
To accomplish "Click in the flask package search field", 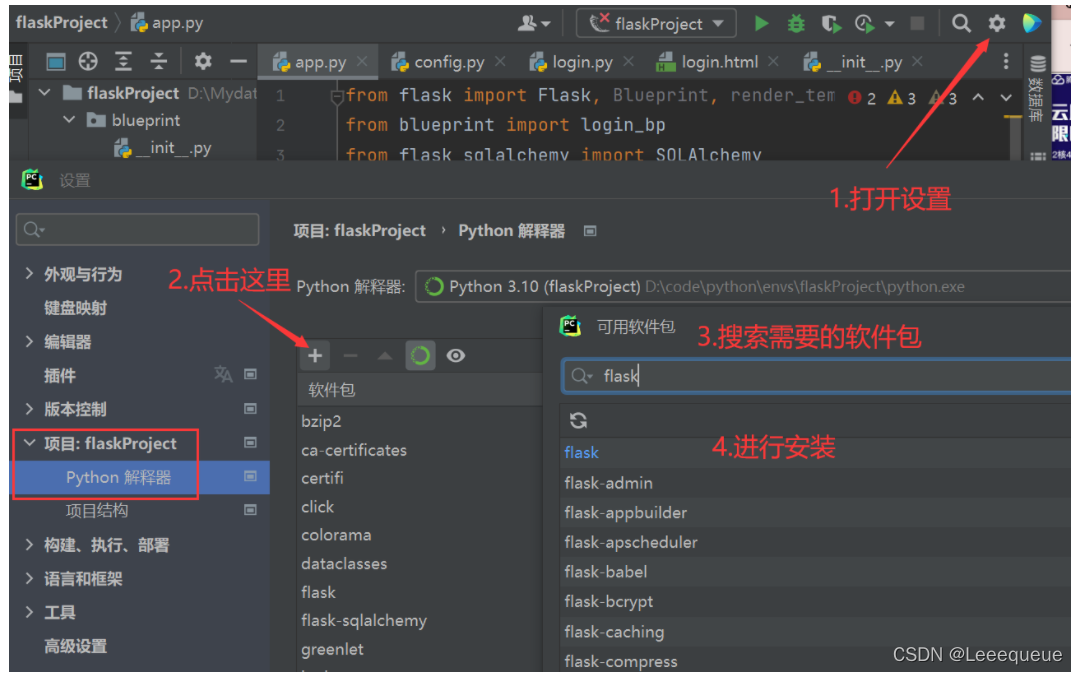I will click(x=816, y=376).
